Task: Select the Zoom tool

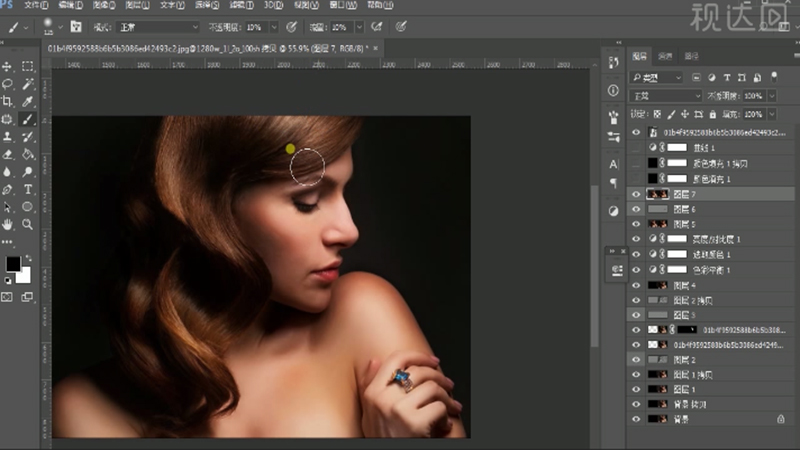Action: pos(28,224)
